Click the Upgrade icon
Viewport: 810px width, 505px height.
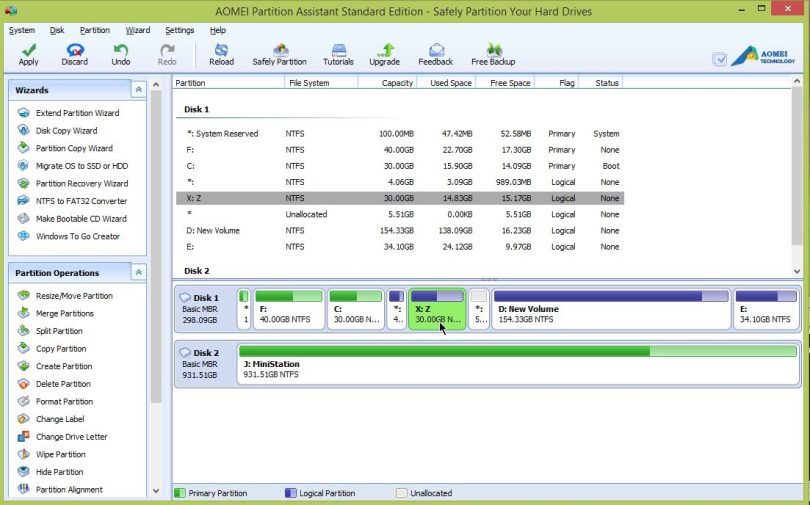(385, 50)
